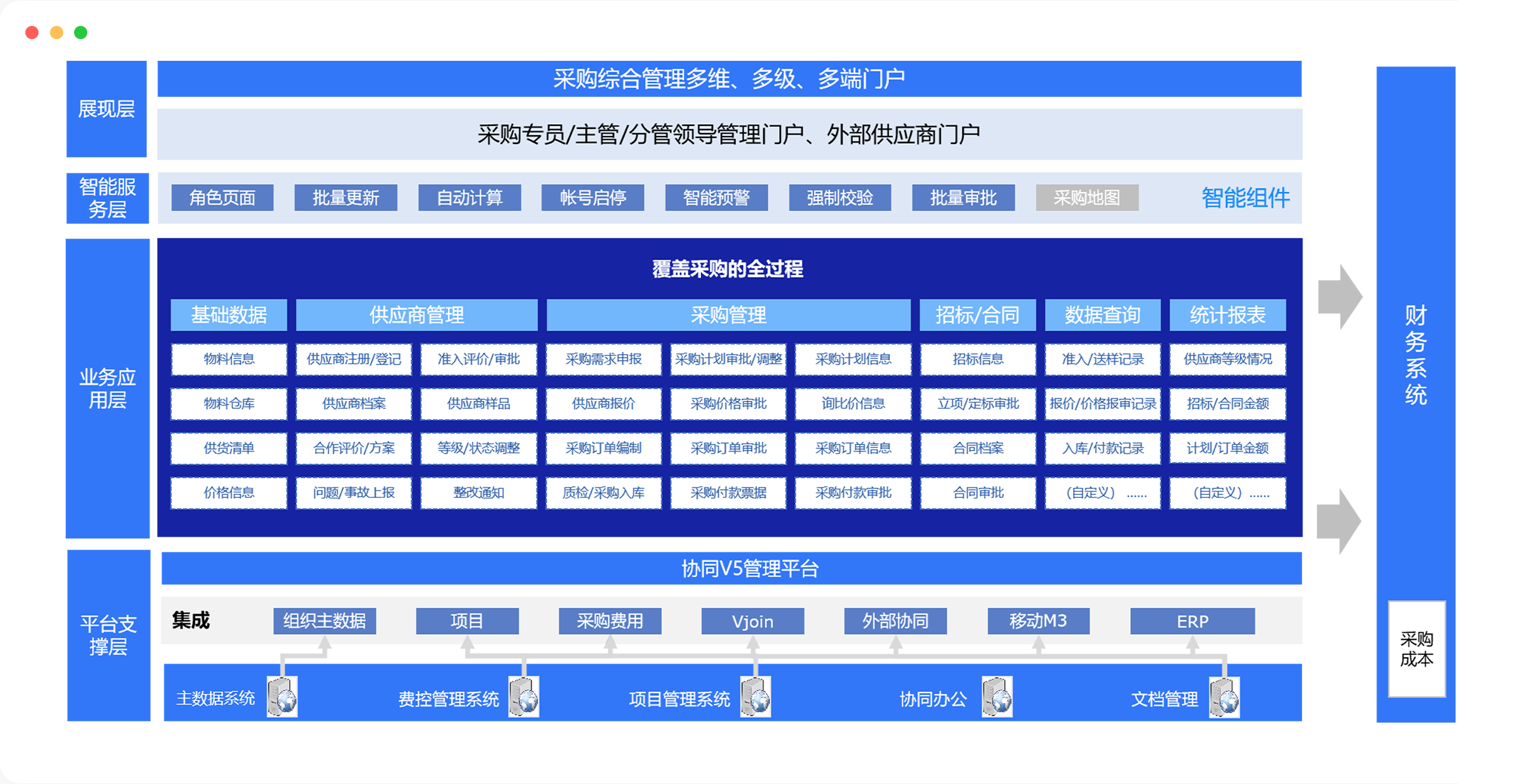Click the 文档管理 server icon

[1225, 697]
